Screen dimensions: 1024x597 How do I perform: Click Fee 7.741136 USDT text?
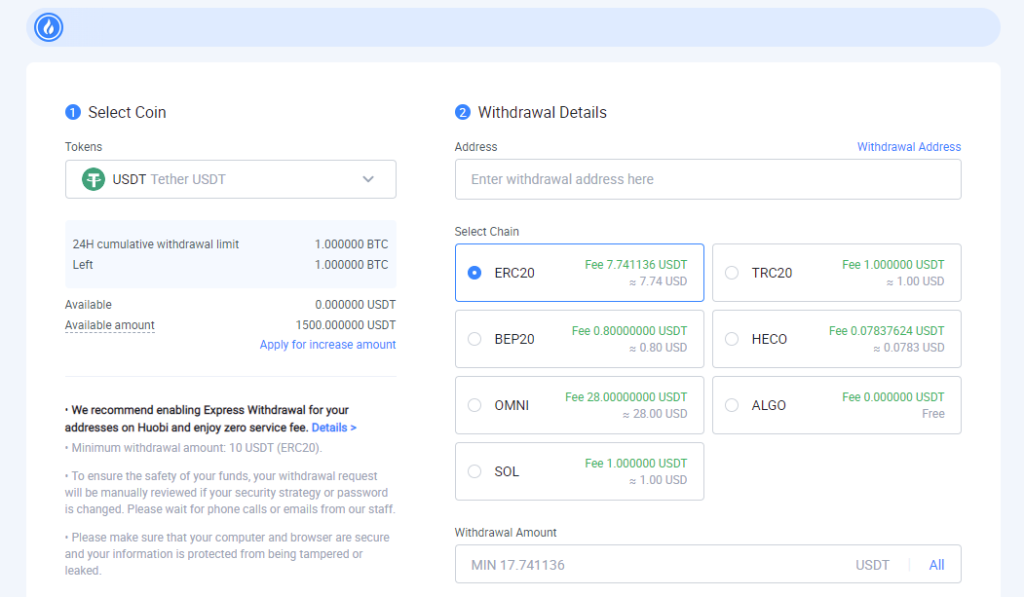[636, 265]
